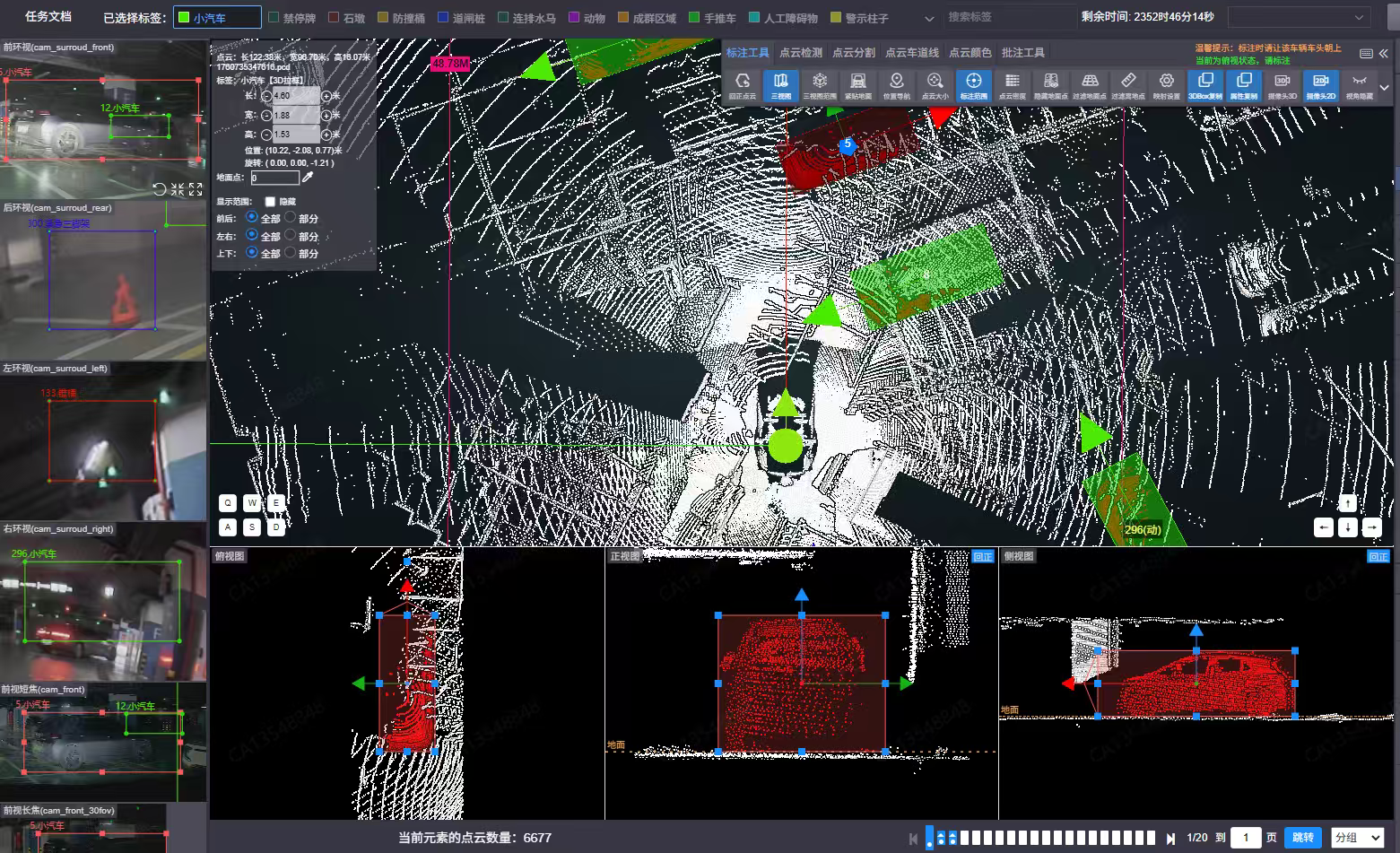The image size is (1400, 853).
Task: Pick the 动物 purple label swatch
Action: 574,18
